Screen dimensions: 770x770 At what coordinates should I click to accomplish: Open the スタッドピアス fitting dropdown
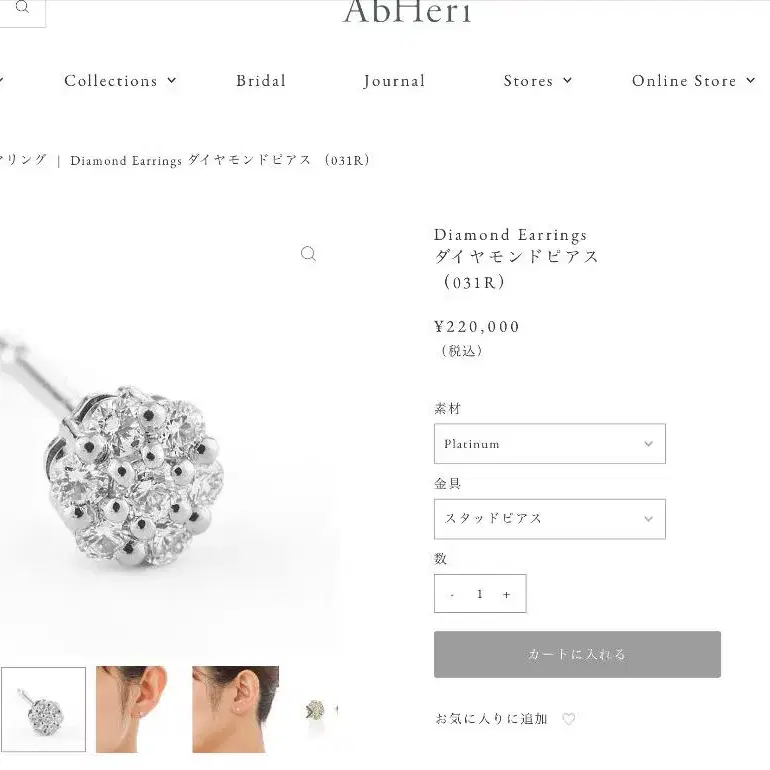(x=550, y=519)
